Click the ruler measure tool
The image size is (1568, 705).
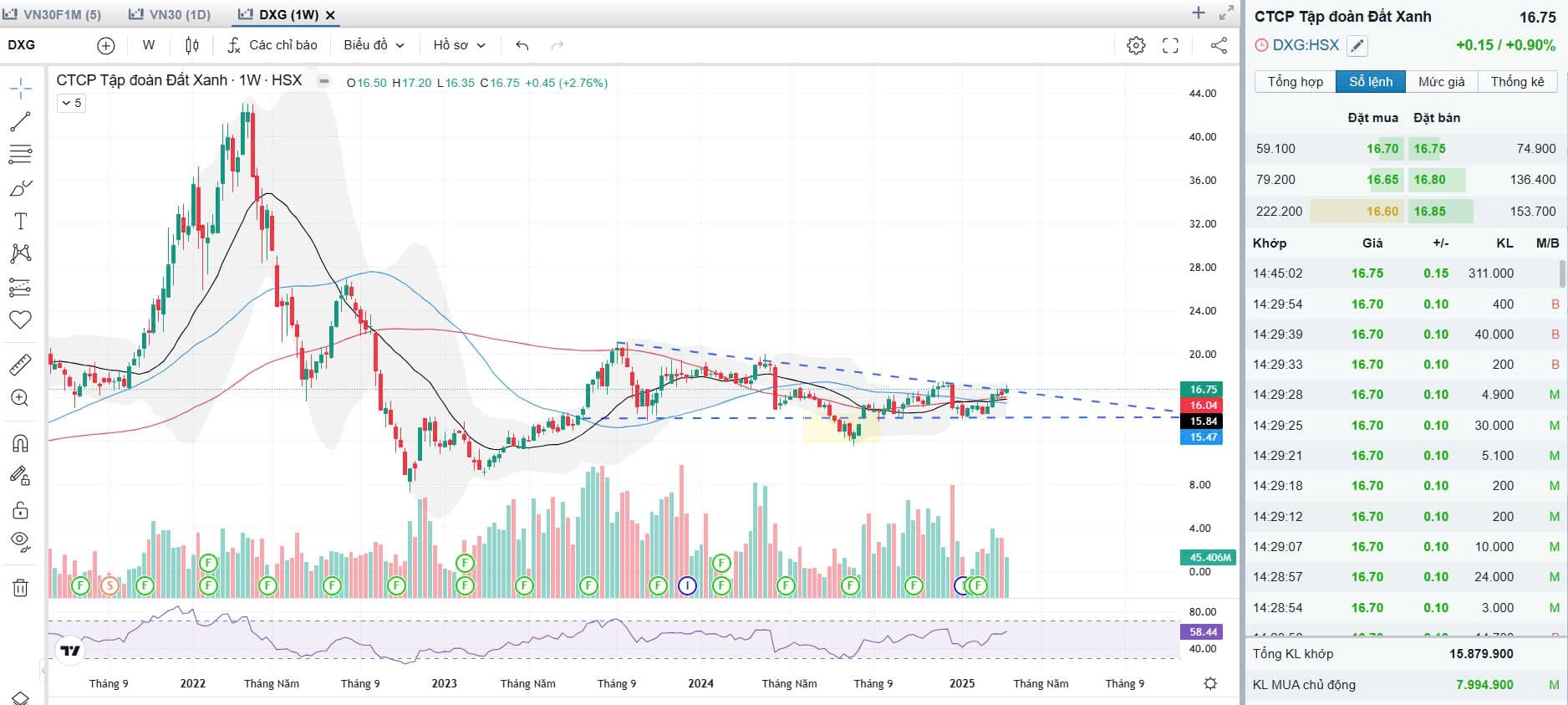click(x=20, y=365)
